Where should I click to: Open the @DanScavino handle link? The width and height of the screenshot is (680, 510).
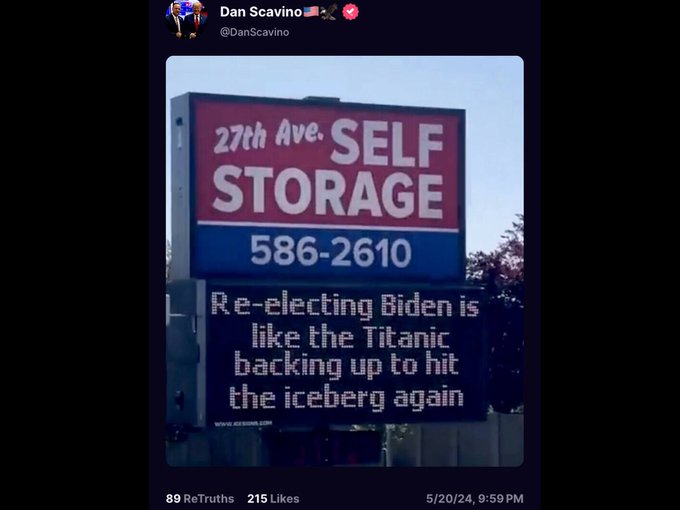[254, 32]
